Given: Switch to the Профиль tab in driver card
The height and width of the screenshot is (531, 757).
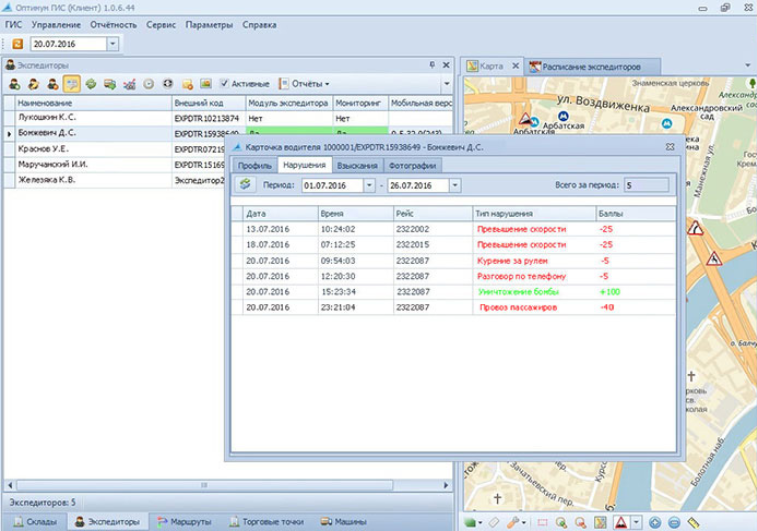Looking at the screenshot, I should point(254,166).
